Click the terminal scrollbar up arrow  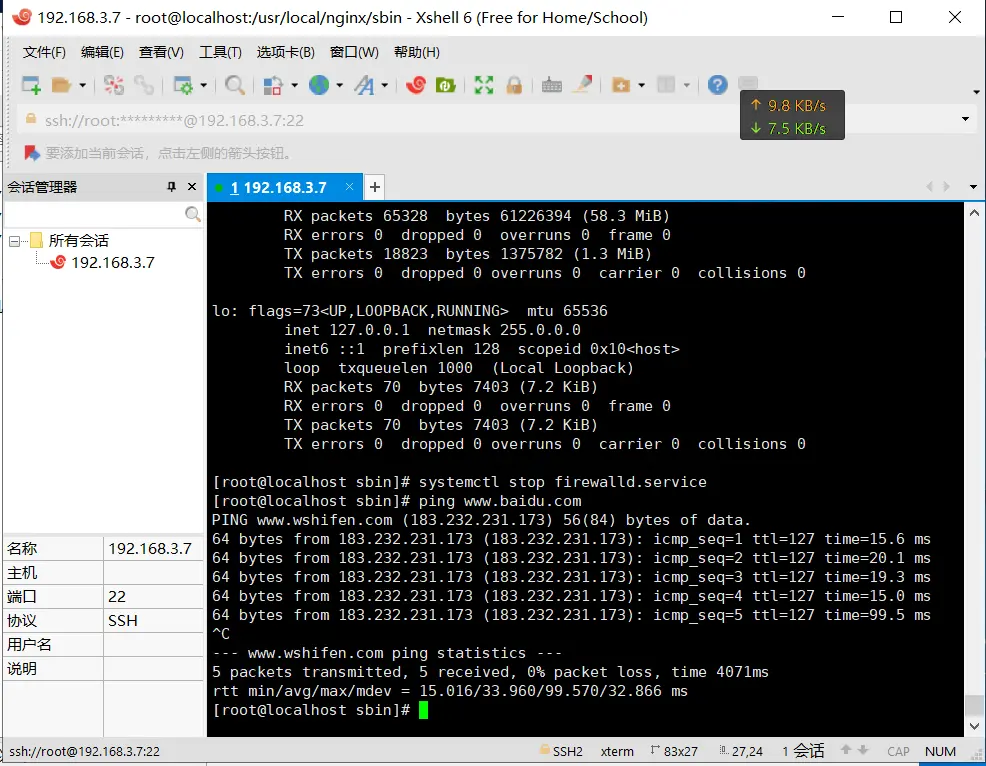(974, 213)
